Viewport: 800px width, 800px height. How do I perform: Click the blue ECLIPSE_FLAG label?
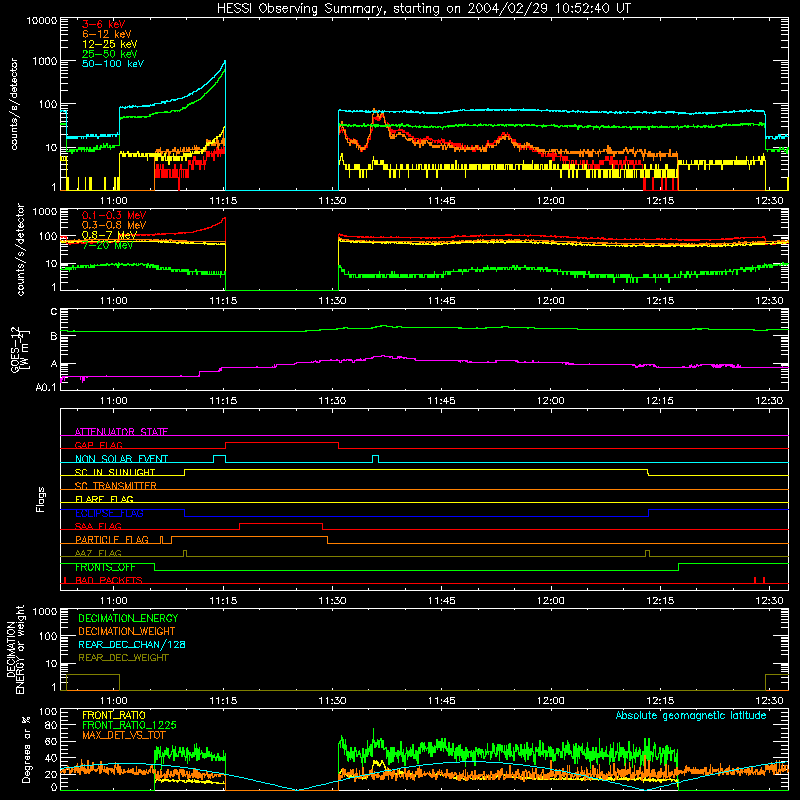pos(109,513)
